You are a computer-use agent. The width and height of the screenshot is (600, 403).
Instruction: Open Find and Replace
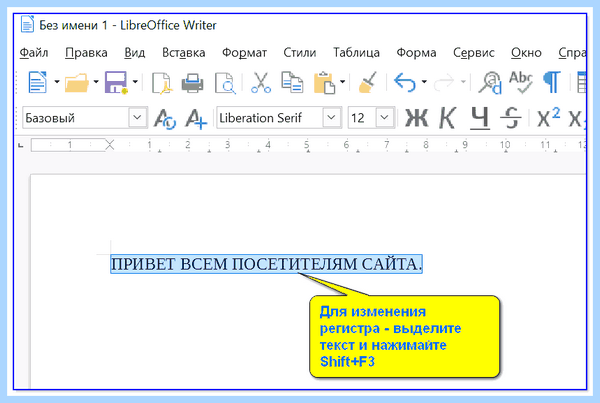tap(490, 83)
